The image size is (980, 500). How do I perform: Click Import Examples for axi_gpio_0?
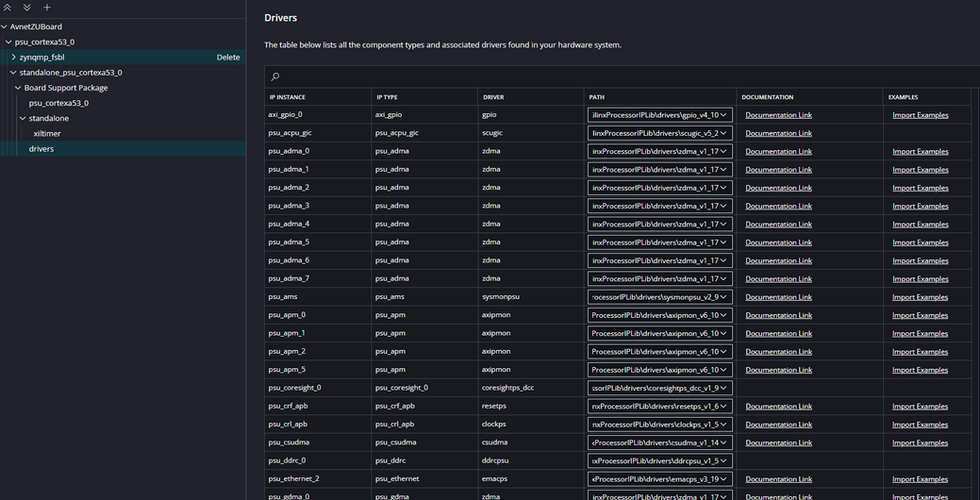tap(920, 115)
